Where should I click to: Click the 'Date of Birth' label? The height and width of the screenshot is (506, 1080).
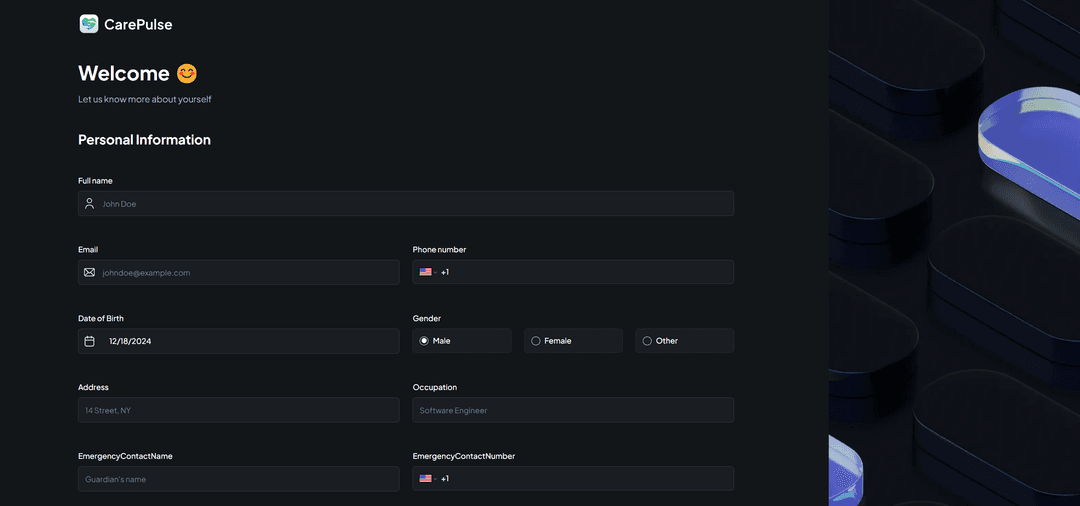pyautogui.click(x=101, y=318)
